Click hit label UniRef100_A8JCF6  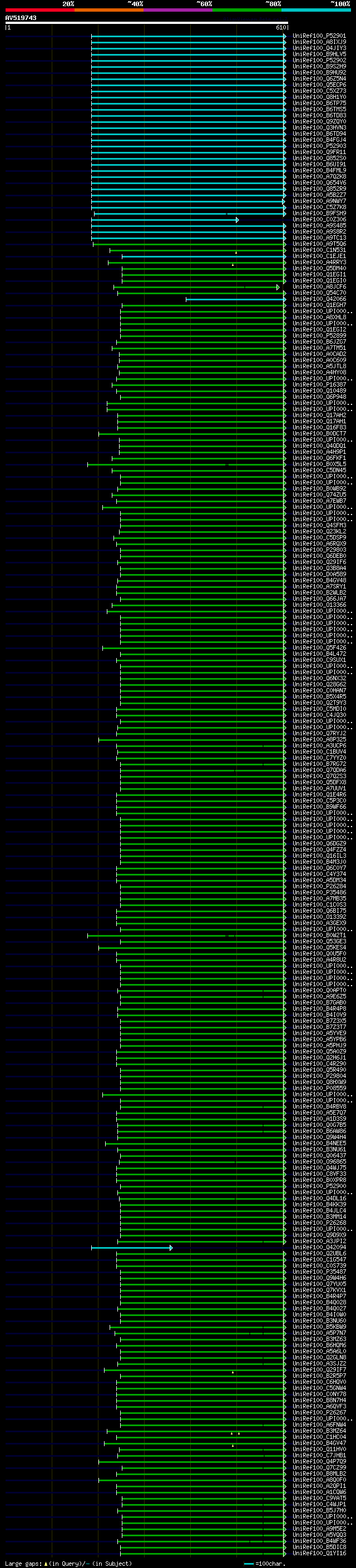pyautogui.click(x=319, y=286)
